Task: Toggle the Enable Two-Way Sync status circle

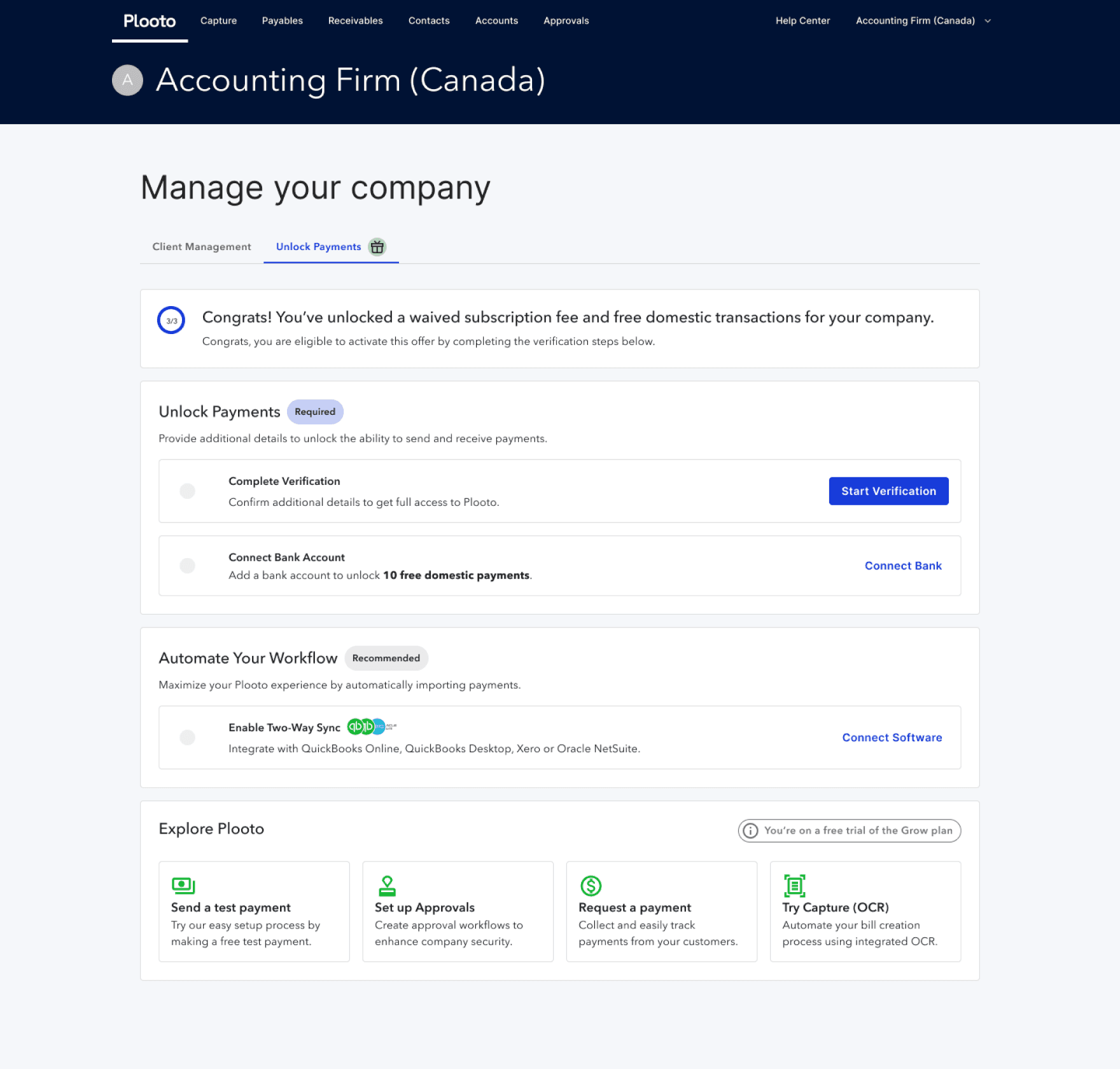Action: coord(187,737)
